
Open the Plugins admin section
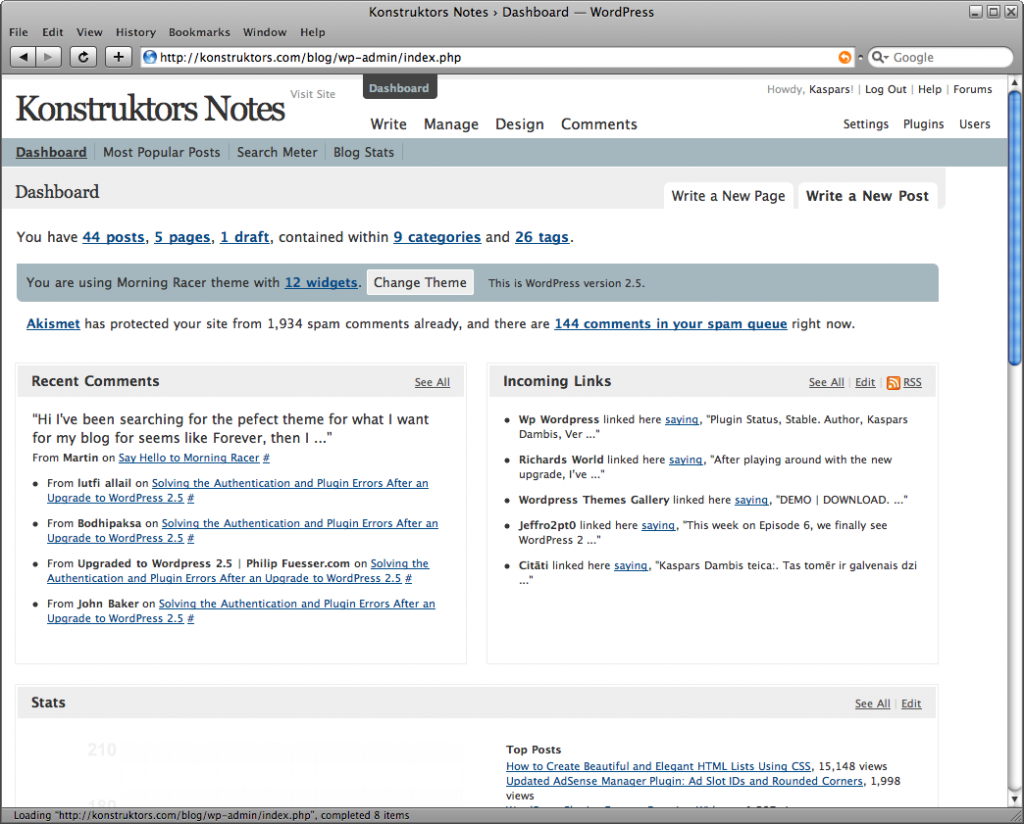[x=923, y=124]
